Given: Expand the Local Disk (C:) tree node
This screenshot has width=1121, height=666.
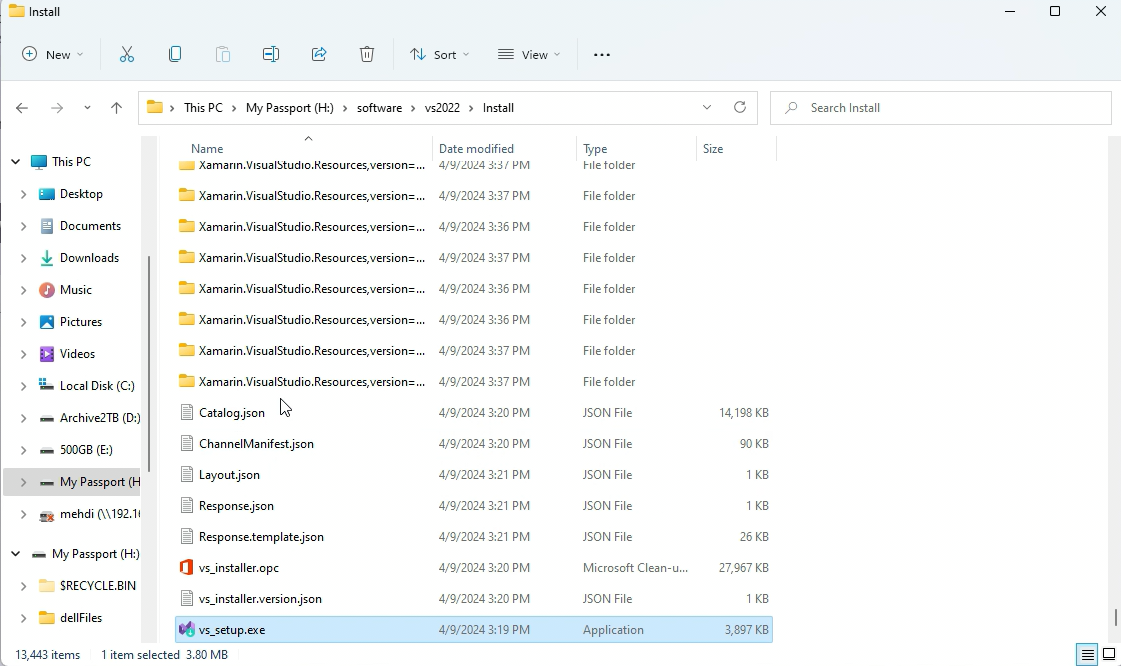Looking at the screenshot, I should click(23, 386).
